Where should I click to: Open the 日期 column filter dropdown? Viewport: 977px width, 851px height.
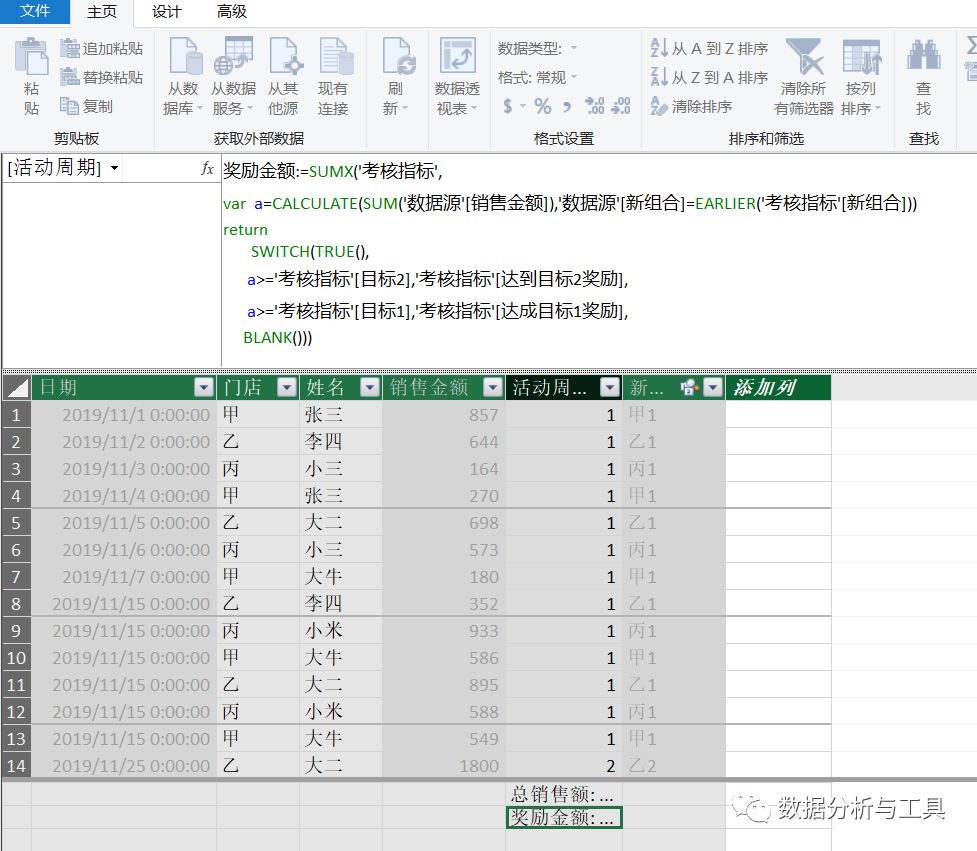coord(203,386)
